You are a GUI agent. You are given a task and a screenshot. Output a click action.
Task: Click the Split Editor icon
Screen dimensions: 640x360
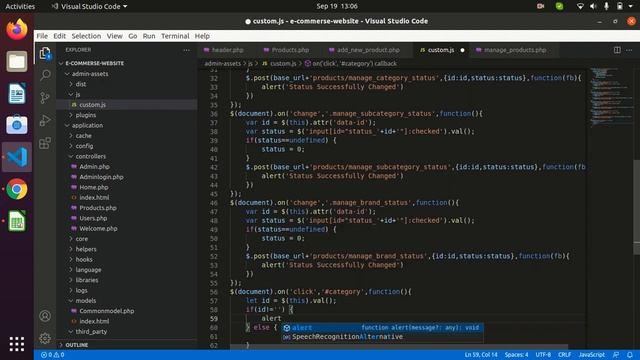click(x=617, y=50)
